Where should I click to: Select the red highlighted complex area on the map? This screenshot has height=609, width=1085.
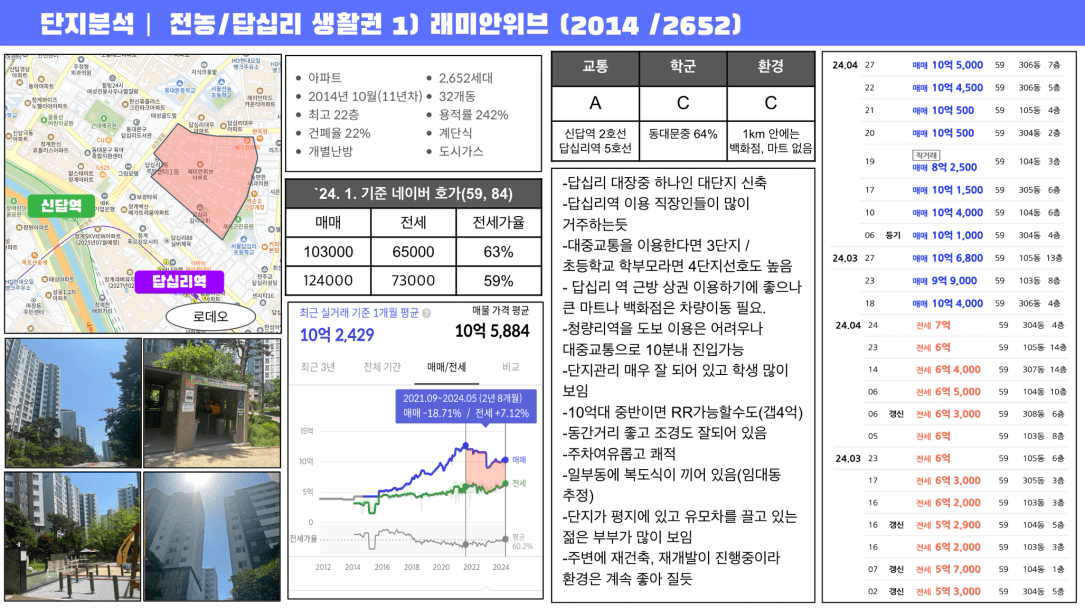pyautogui.click(x=205, y=180)
